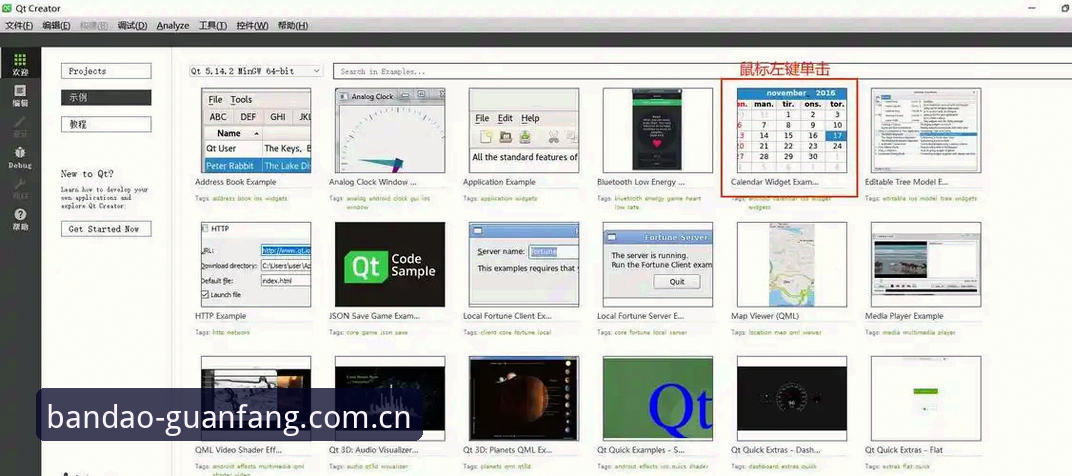Focus the Search in Examples field

pyautogui.click(x=702, y=71)
